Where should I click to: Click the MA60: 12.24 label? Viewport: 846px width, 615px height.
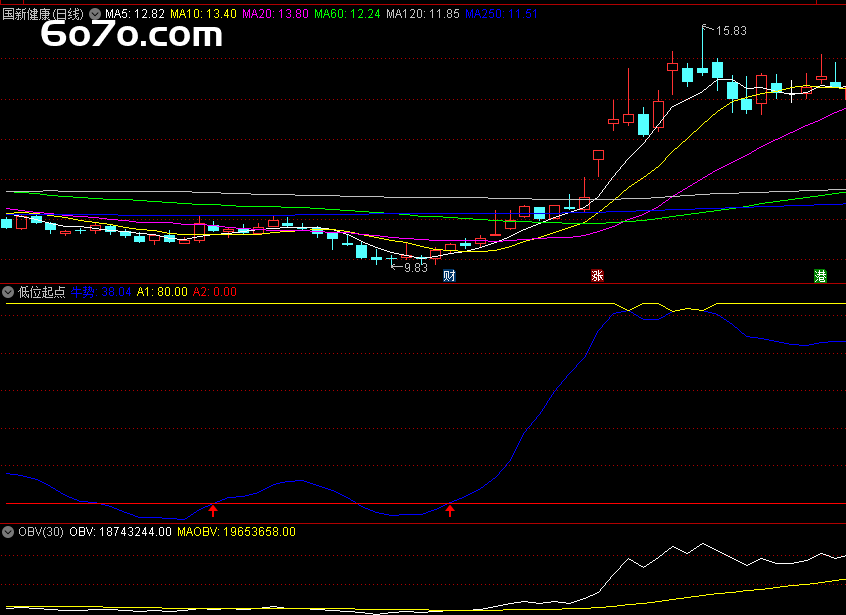point(347,14)
